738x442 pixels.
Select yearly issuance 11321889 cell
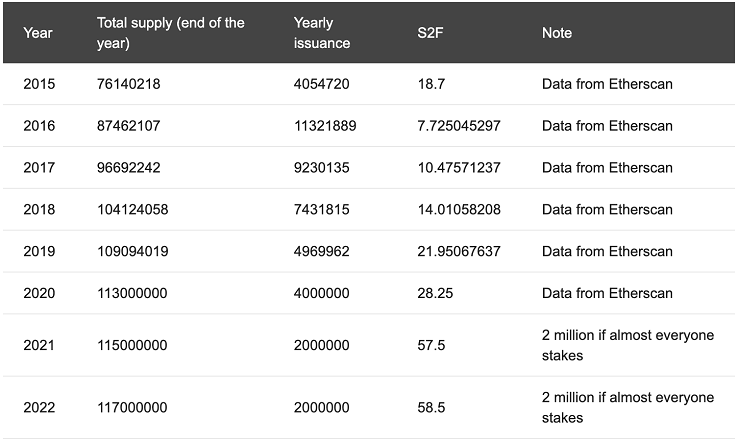pyautogui.click(x=325, y=126)
